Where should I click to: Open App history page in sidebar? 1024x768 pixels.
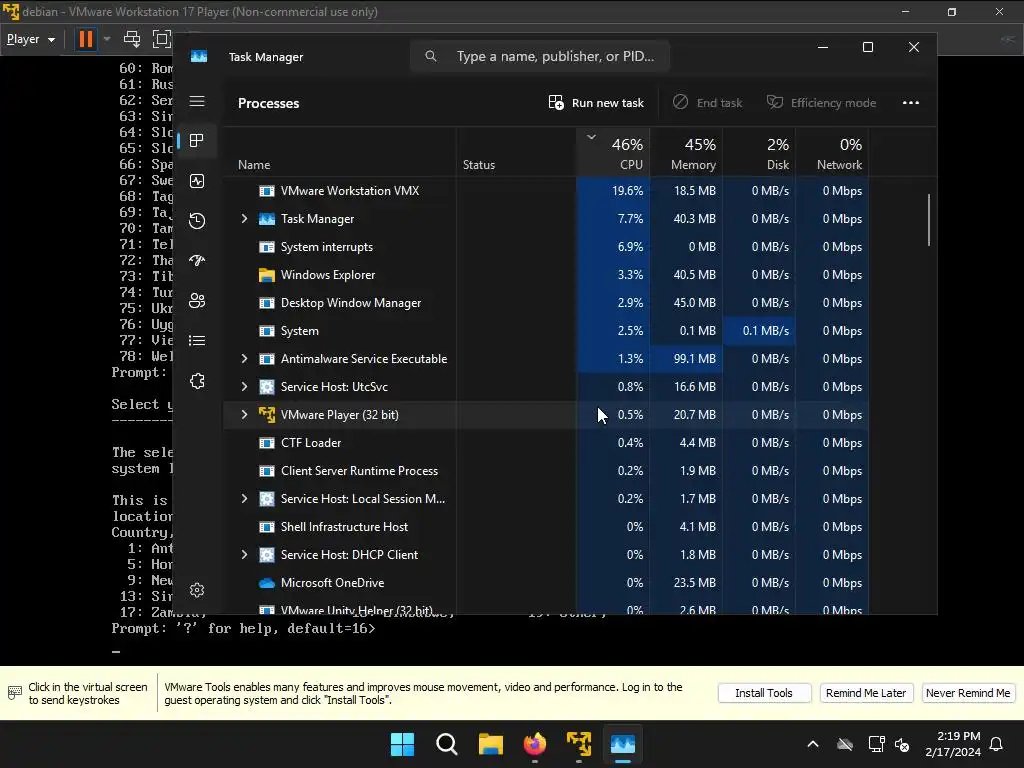tap(197, 221)
